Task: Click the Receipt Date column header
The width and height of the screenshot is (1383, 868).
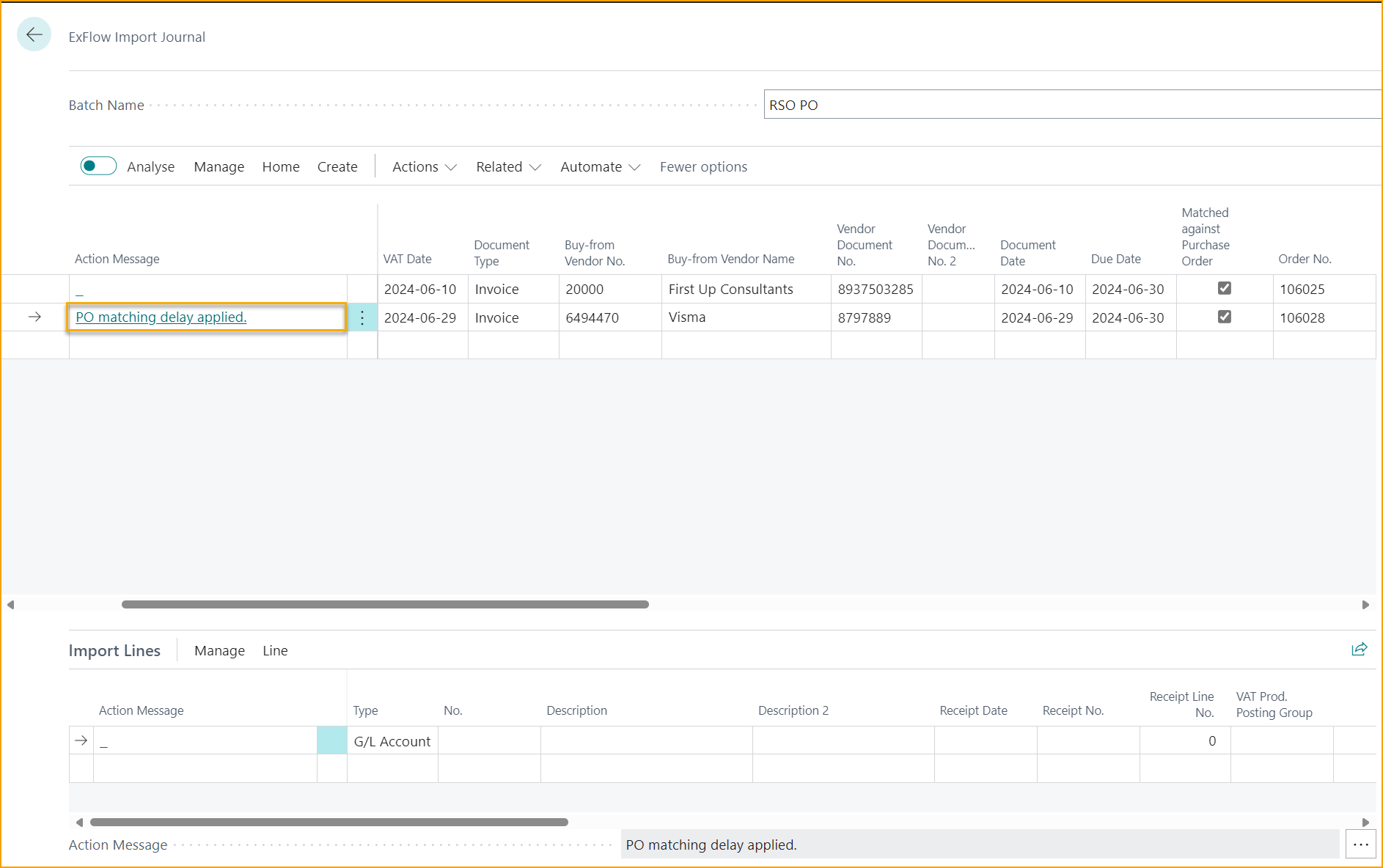Action: (x=973, y=710)
